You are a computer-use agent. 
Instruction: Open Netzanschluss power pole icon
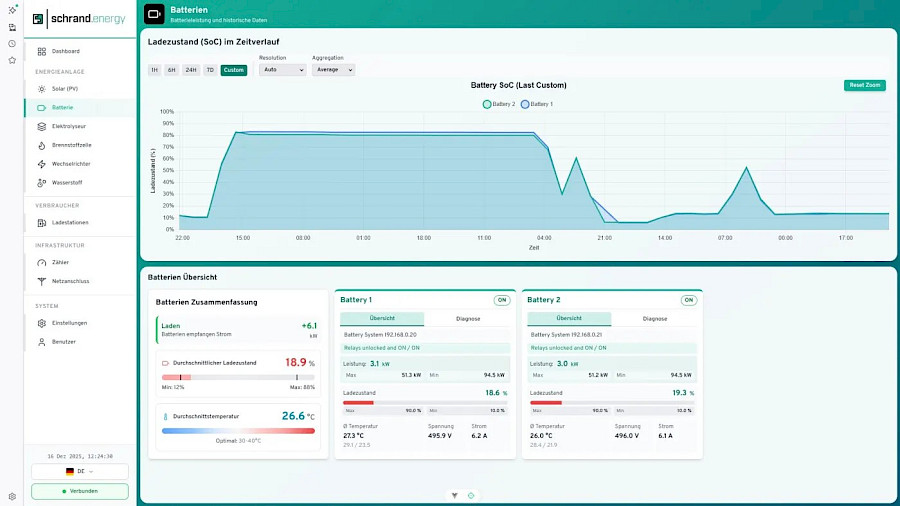41,281
